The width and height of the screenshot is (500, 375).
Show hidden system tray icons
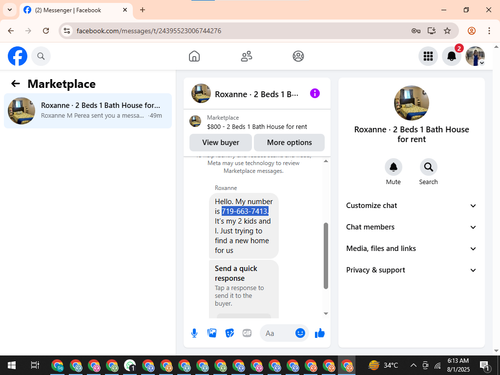413,365
